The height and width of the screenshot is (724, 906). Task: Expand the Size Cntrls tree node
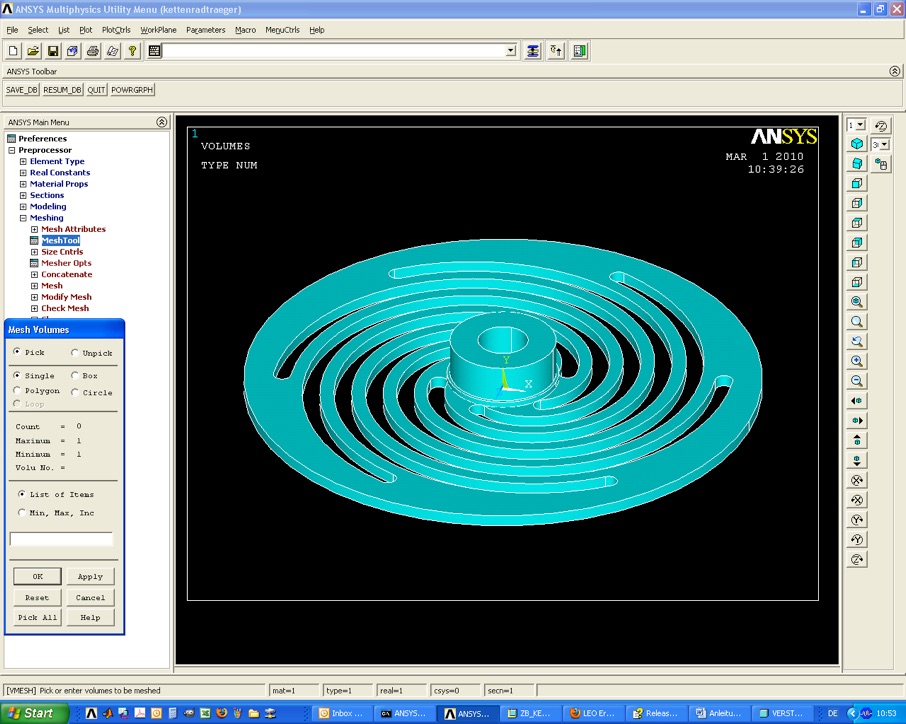[34, 252]
